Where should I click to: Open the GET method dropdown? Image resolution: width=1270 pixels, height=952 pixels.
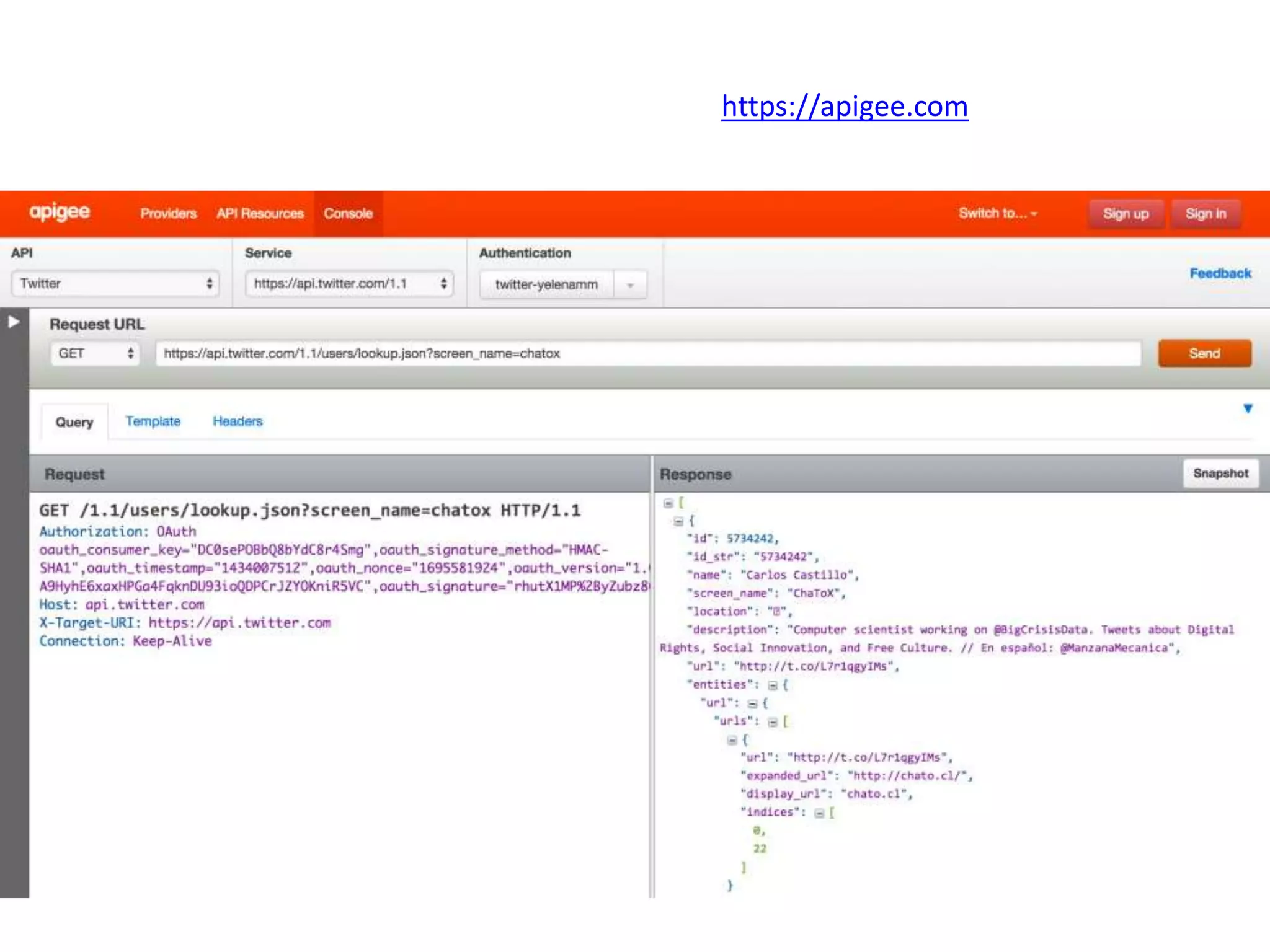coord(95,353)
